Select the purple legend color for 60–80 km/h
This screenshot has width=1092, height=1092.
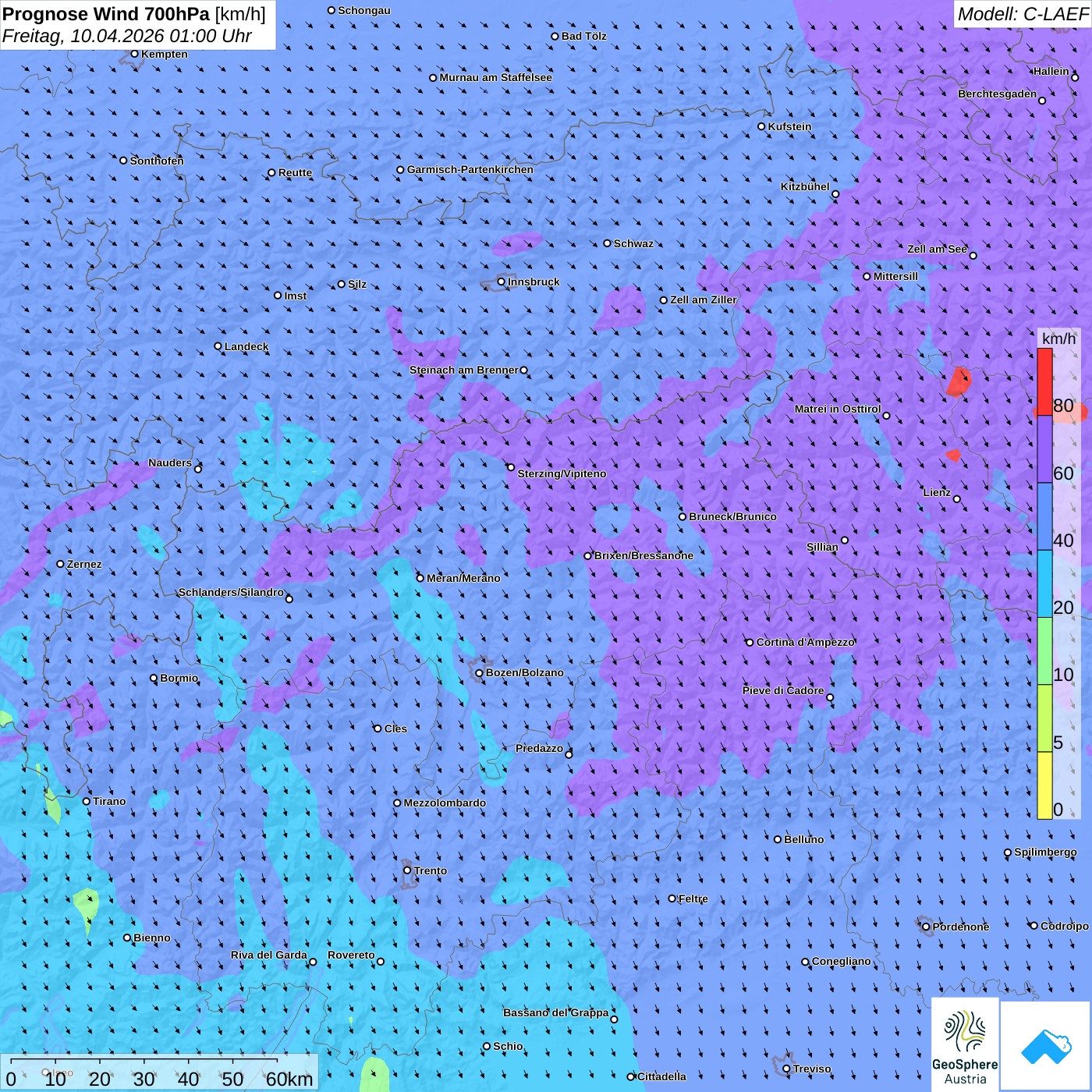click(1044, 449)
